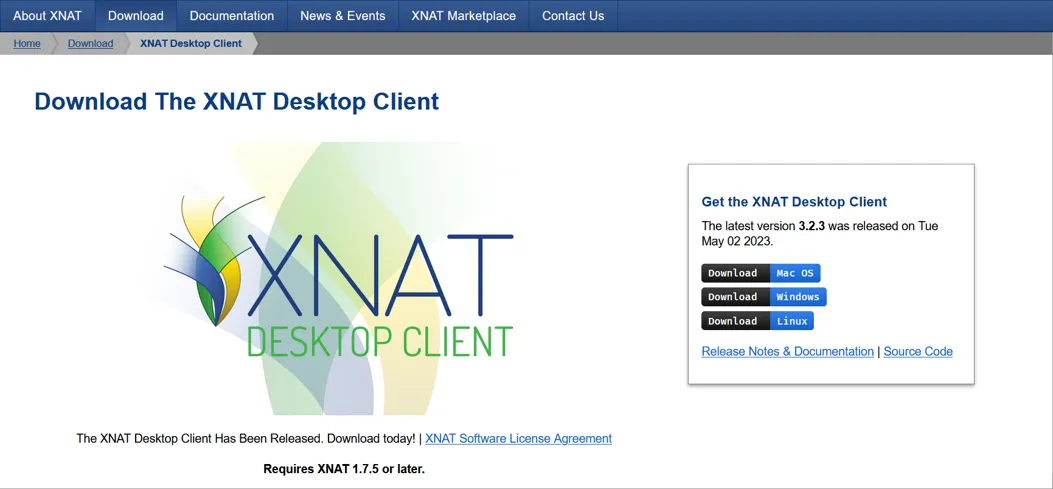Open the About XNAT menu

tap(47, 15)
